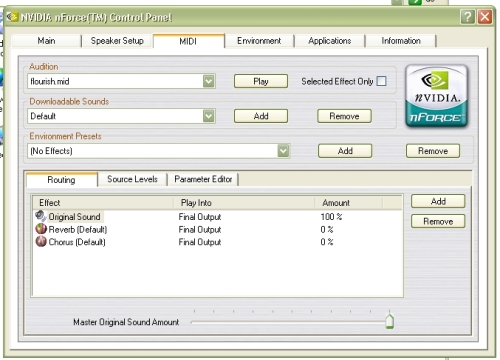Select the MIDI tab
The width and height of the screenshot is (500, 360).
(188, 41)
